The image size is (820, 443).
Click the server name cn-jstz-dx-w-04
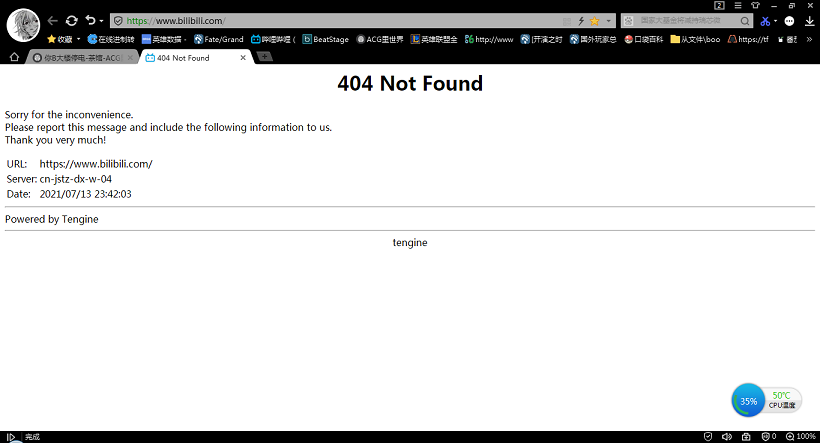coord(76,179)
